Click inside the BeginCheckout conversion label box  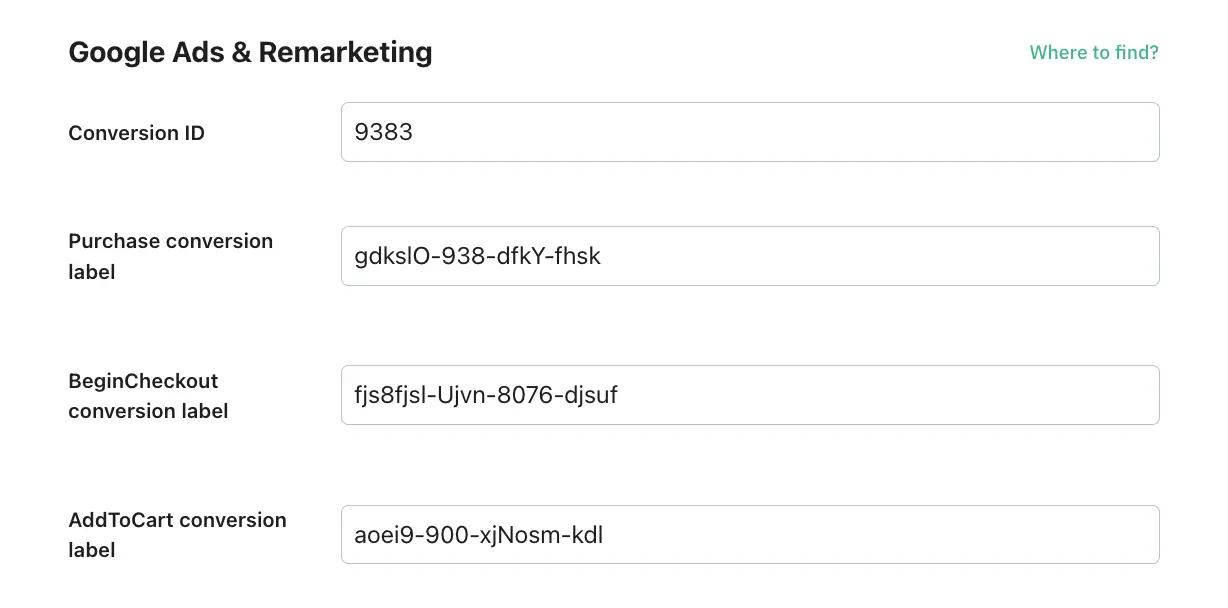(x=750, y=394)
